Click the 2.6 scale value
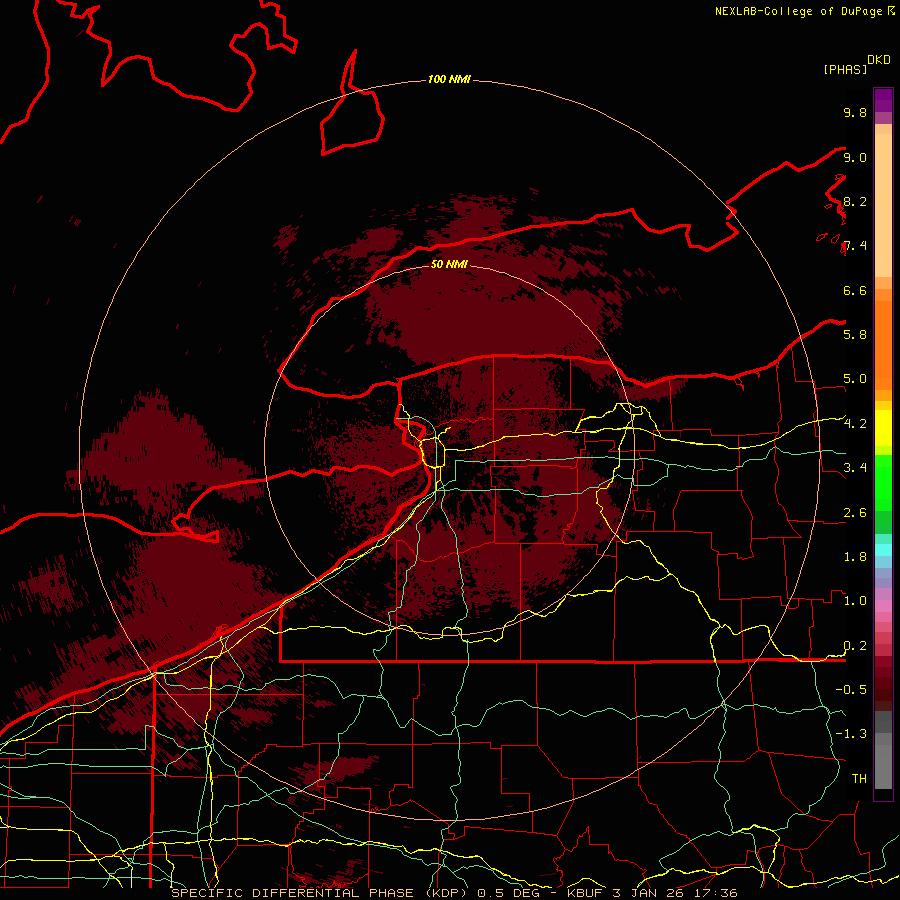The image size is (900, 900). coord(855,513)
